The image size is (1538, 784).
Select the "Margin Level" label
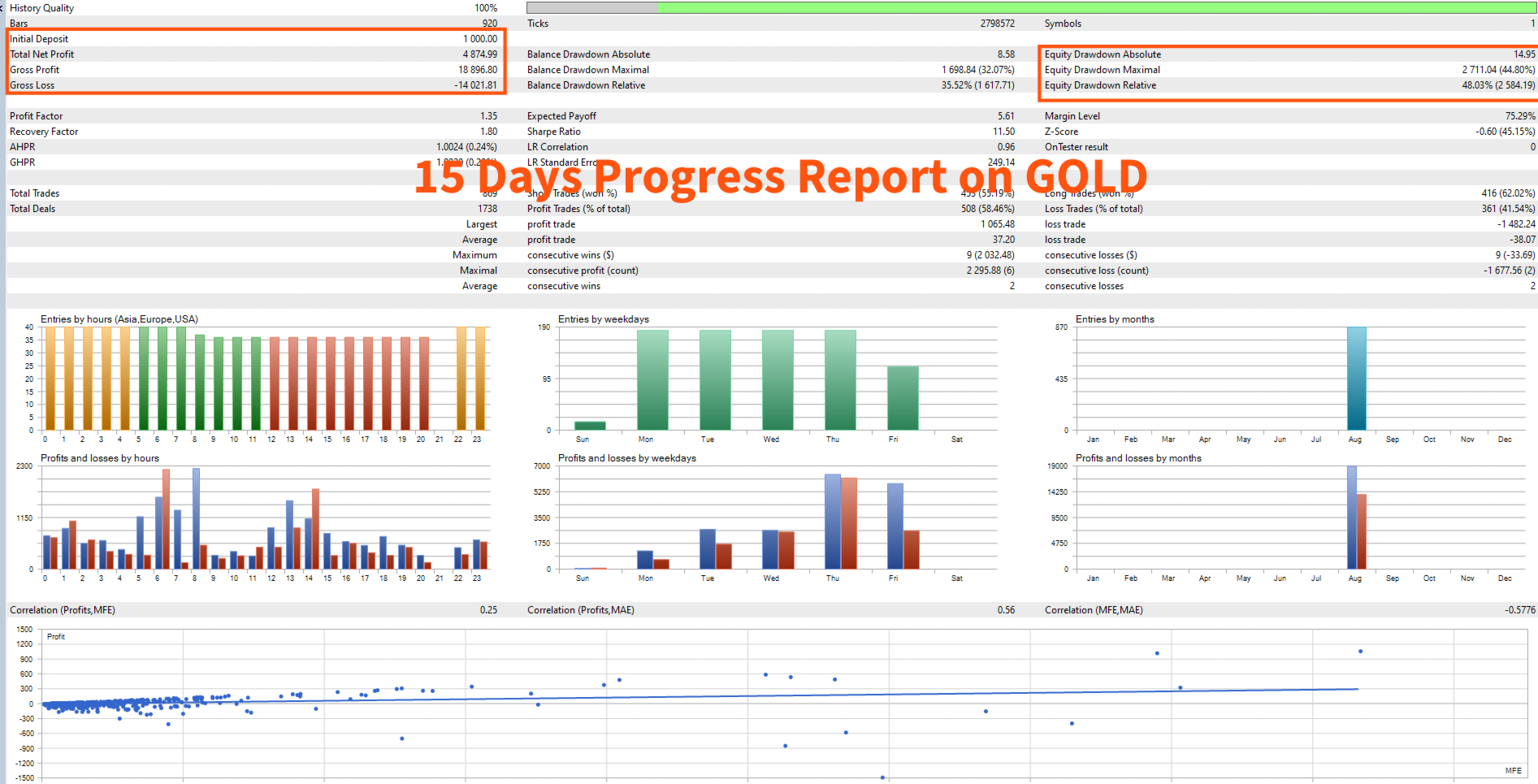[x=1072, y=116]
